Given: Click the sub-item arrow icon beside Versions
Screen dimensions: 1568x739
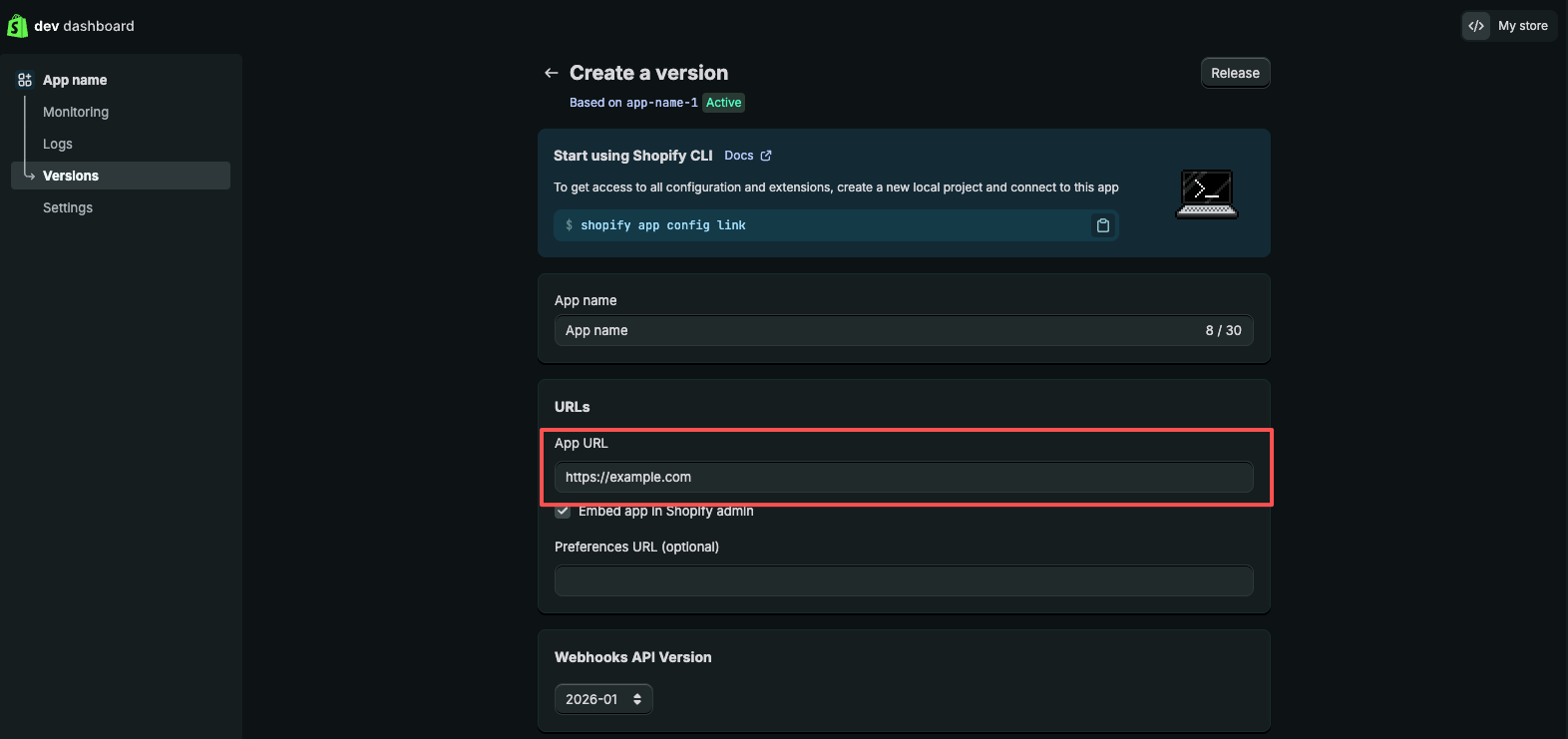Looking at the screenshot, I should click(x=29, y=176).
